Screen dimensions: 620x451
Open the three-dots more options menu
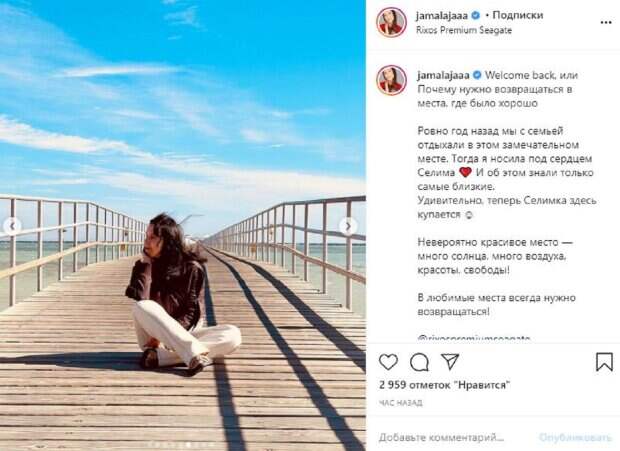606,23
